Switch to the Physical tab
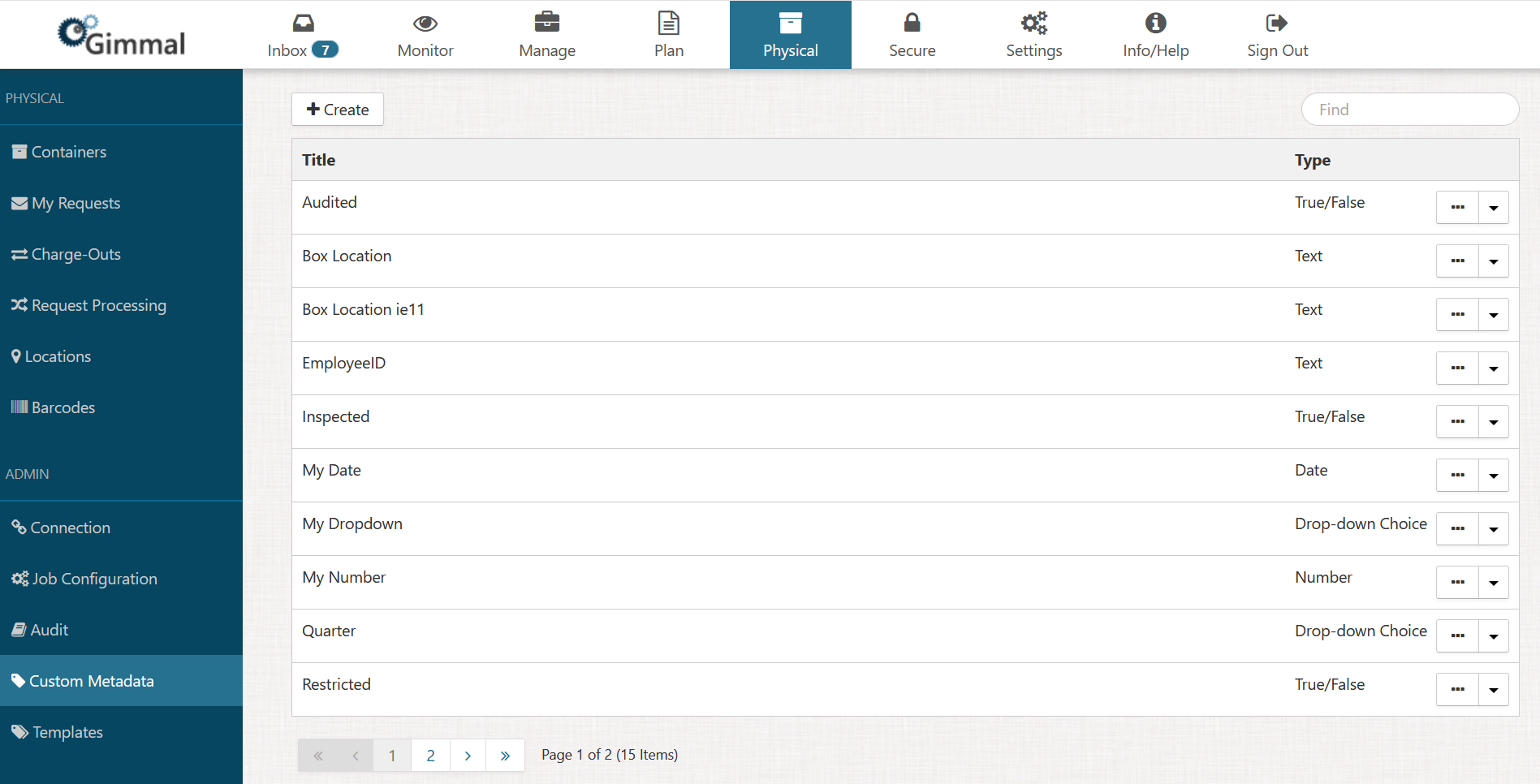This screenshot has height=784, width=1540. [790, 35]
